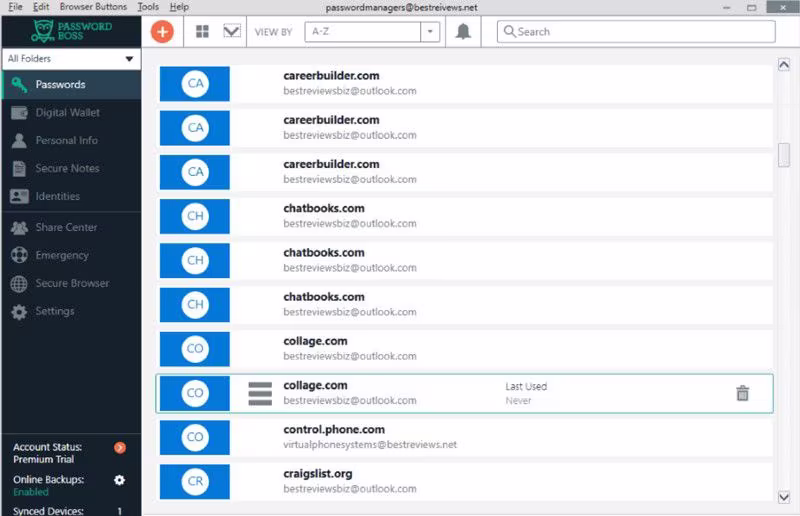Open Digital Wallet icon in sidebar

coord(19,113)
